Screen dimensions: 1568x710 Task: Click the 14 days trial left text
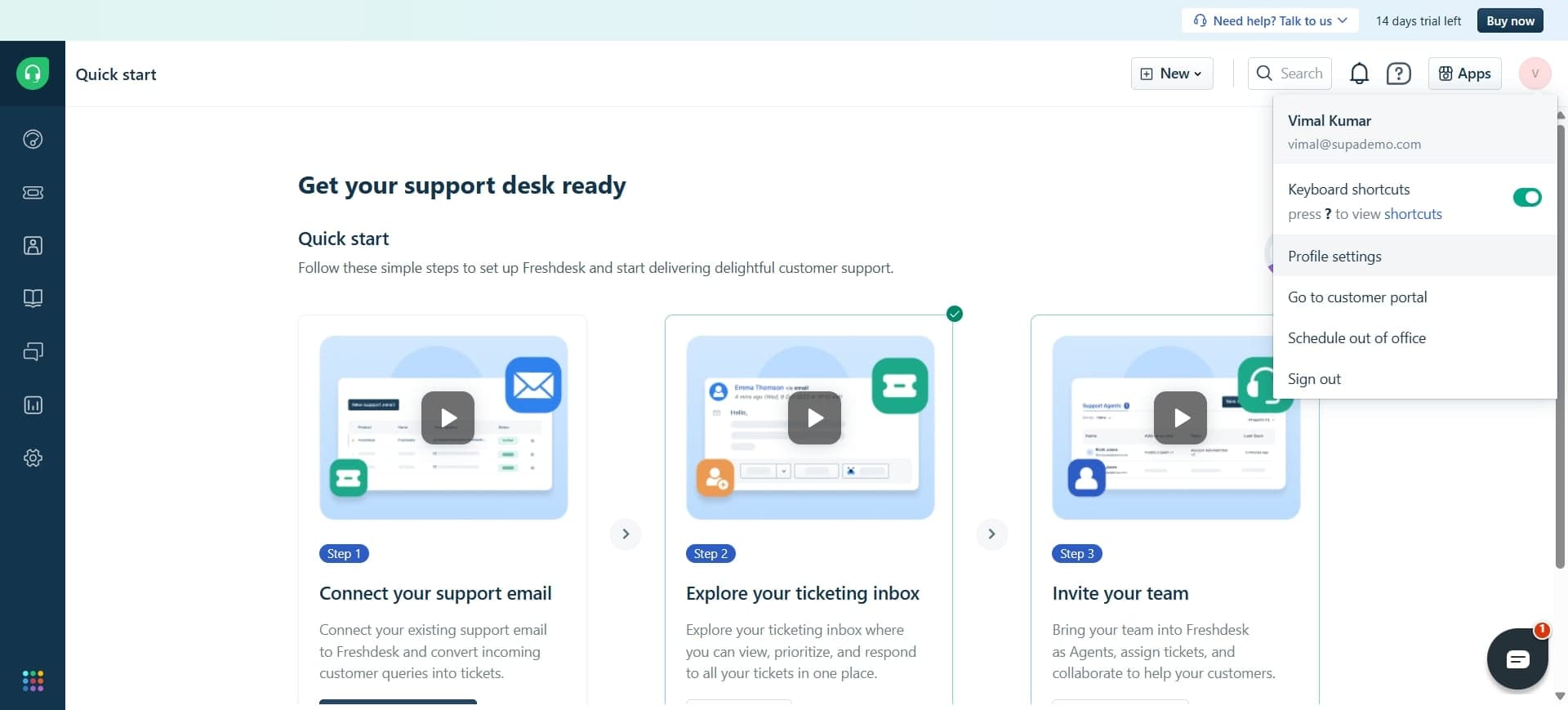[x=1419, y=20]
